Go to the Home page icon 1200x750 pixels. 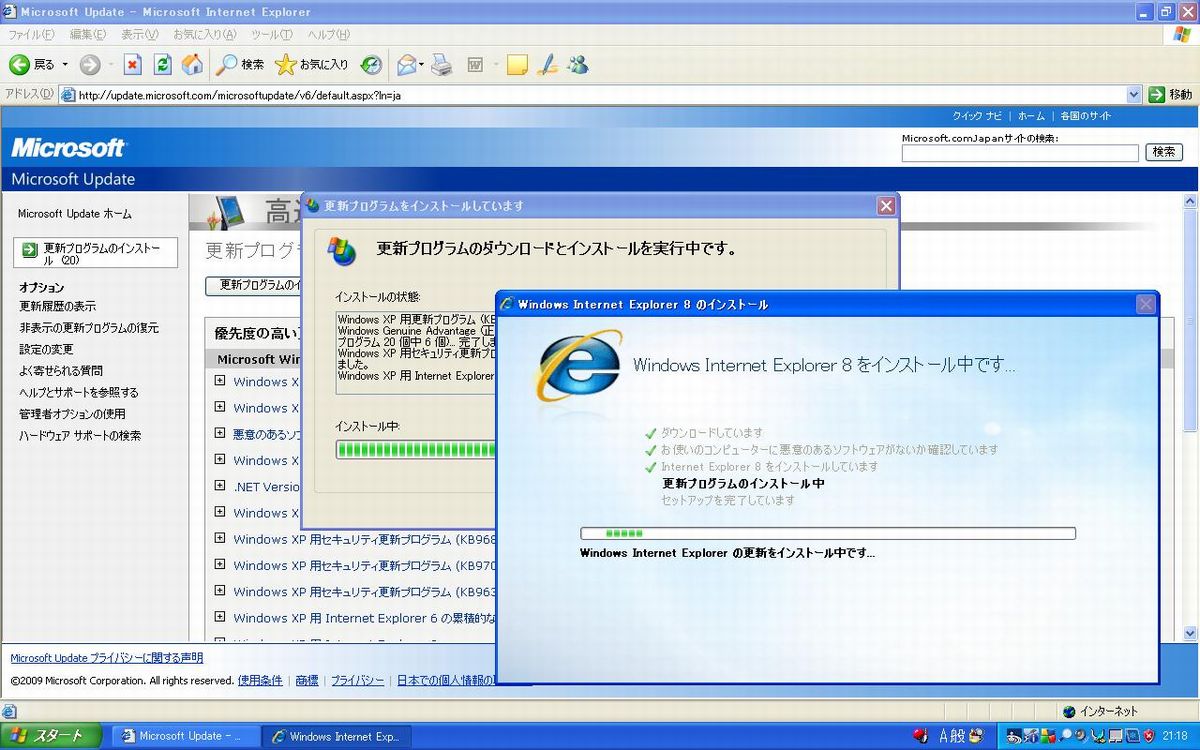[x=192, y=65]
